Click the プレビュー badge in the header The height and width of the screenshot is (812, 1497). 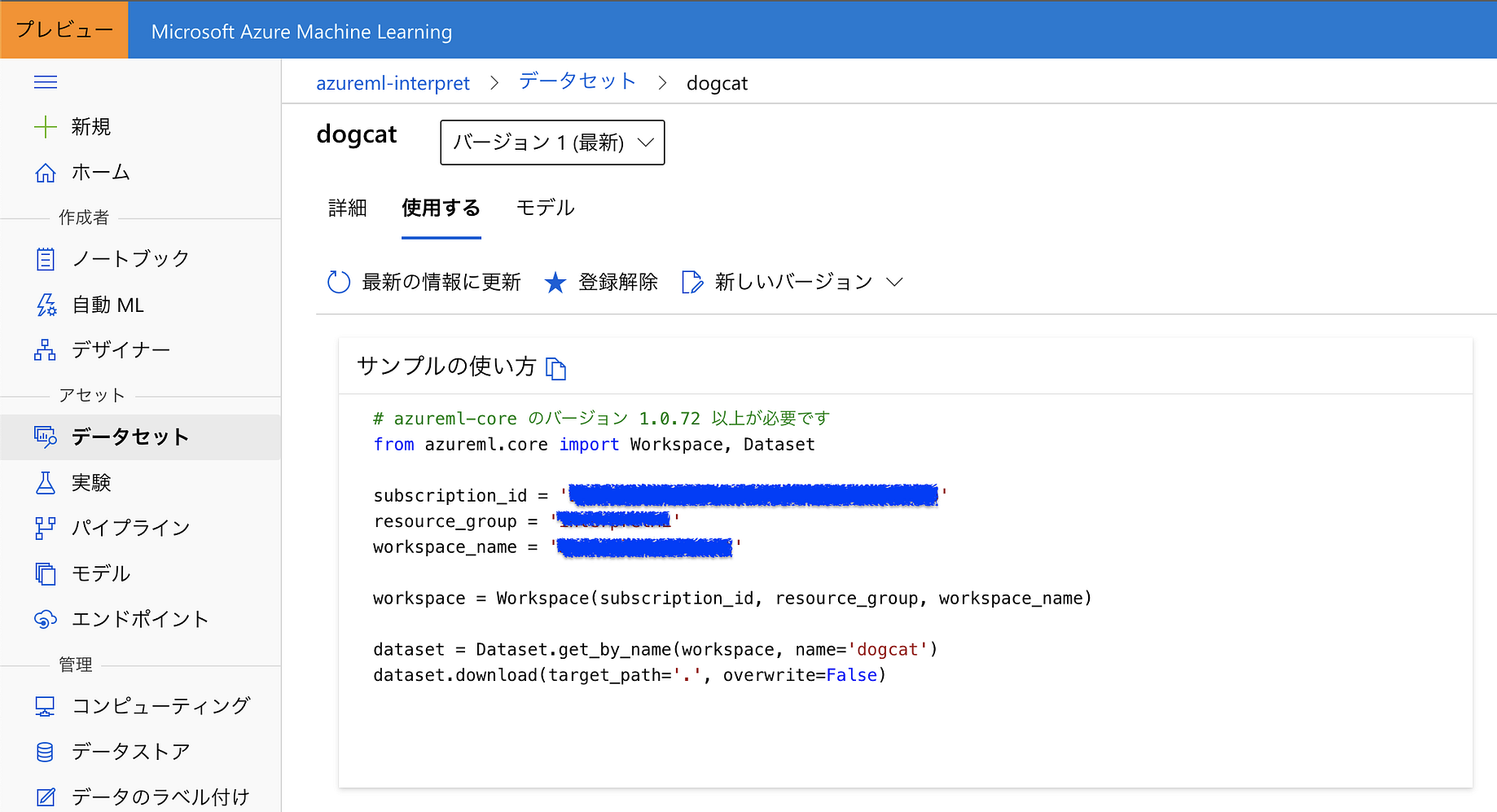(64, 29)
